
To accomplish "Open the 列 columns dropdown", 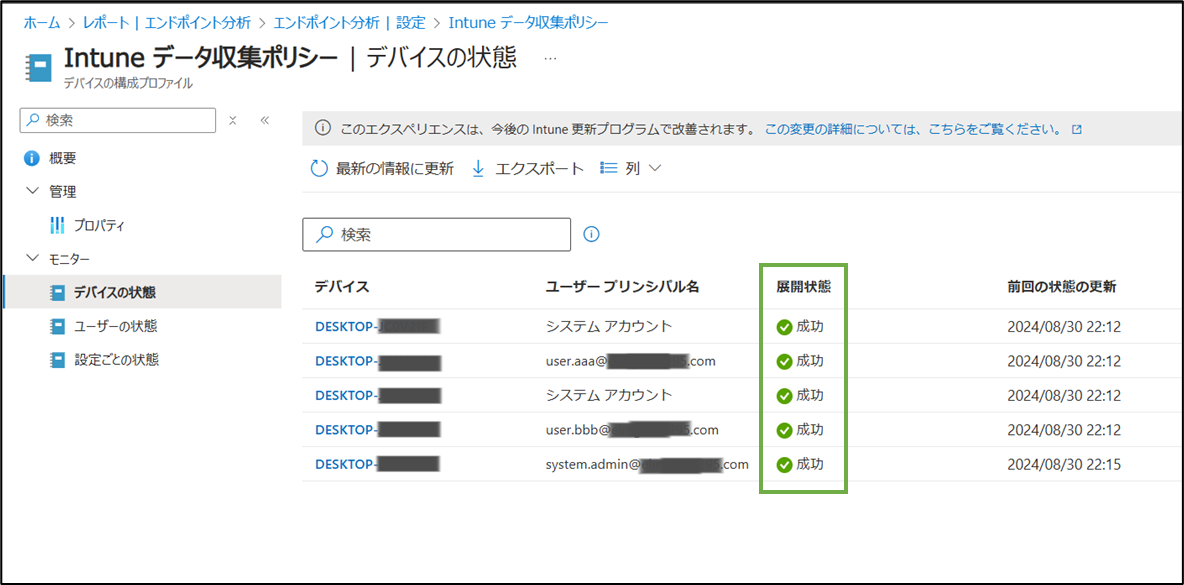I will coord(631,169).
